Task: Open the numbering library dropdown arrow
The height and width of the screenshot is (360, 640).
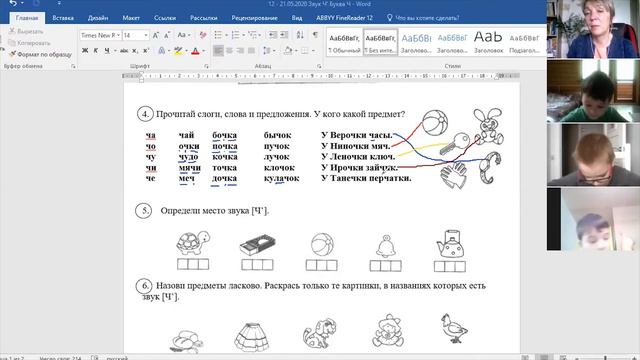Action: (244, 36)
